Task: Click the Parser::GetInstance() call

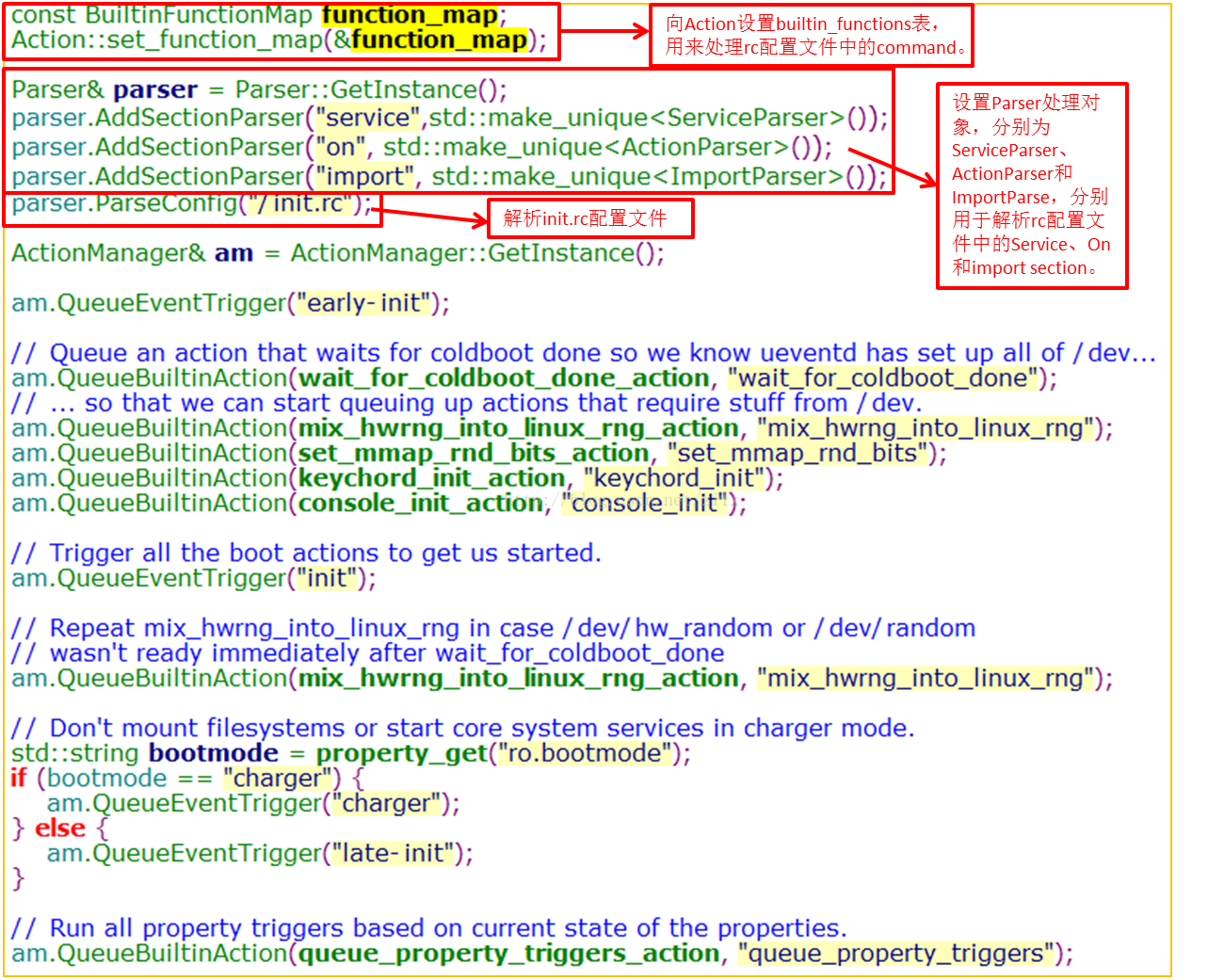Action: [x=371, y=89]
